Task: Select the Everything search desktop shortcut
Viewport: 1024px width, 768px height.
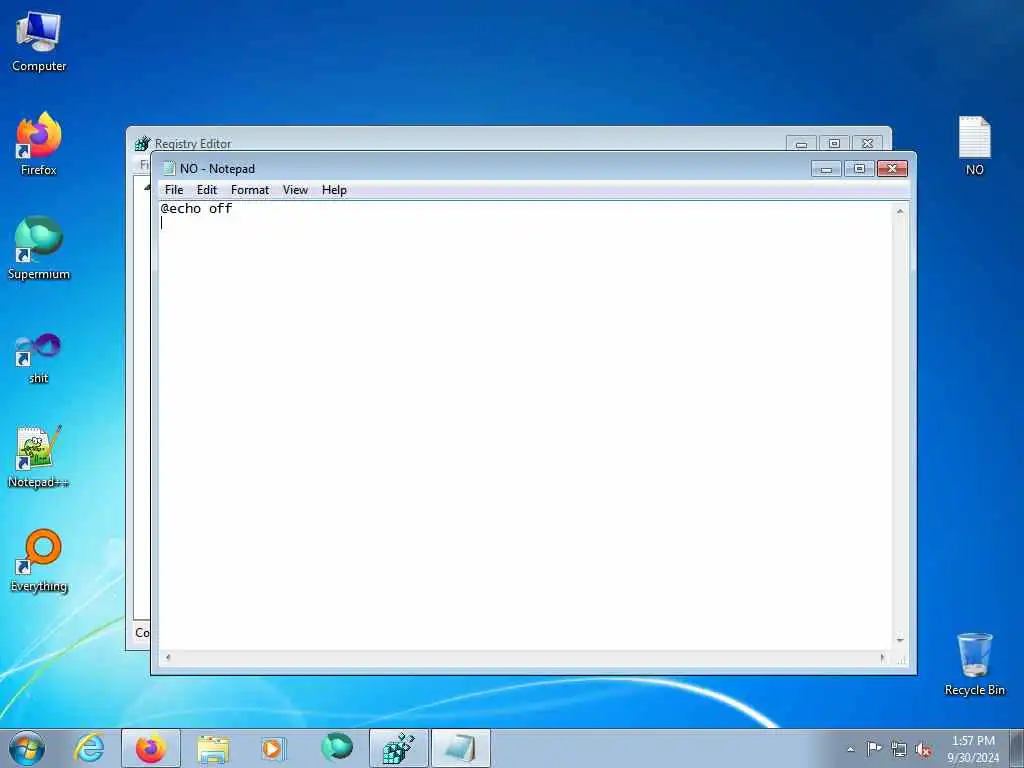Action: (39, 560)
